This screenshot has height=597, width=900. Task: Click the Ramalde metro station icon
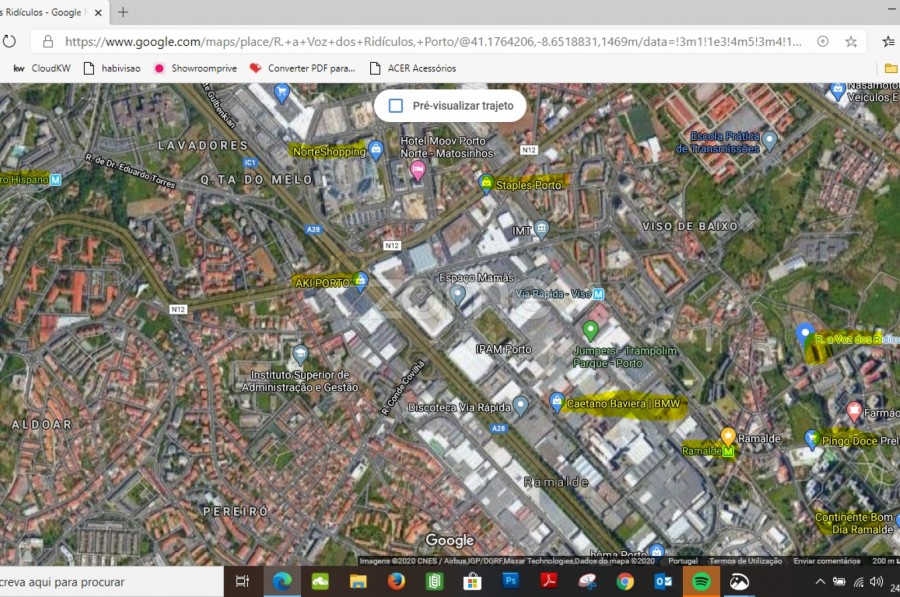point(728,452)
